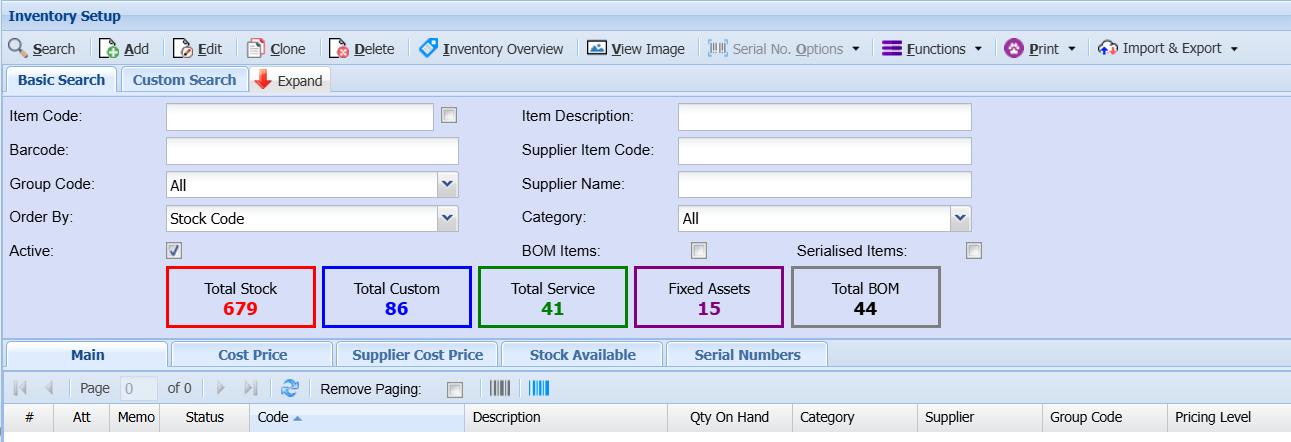Click the Delete item icon

(x=339, y=48)
